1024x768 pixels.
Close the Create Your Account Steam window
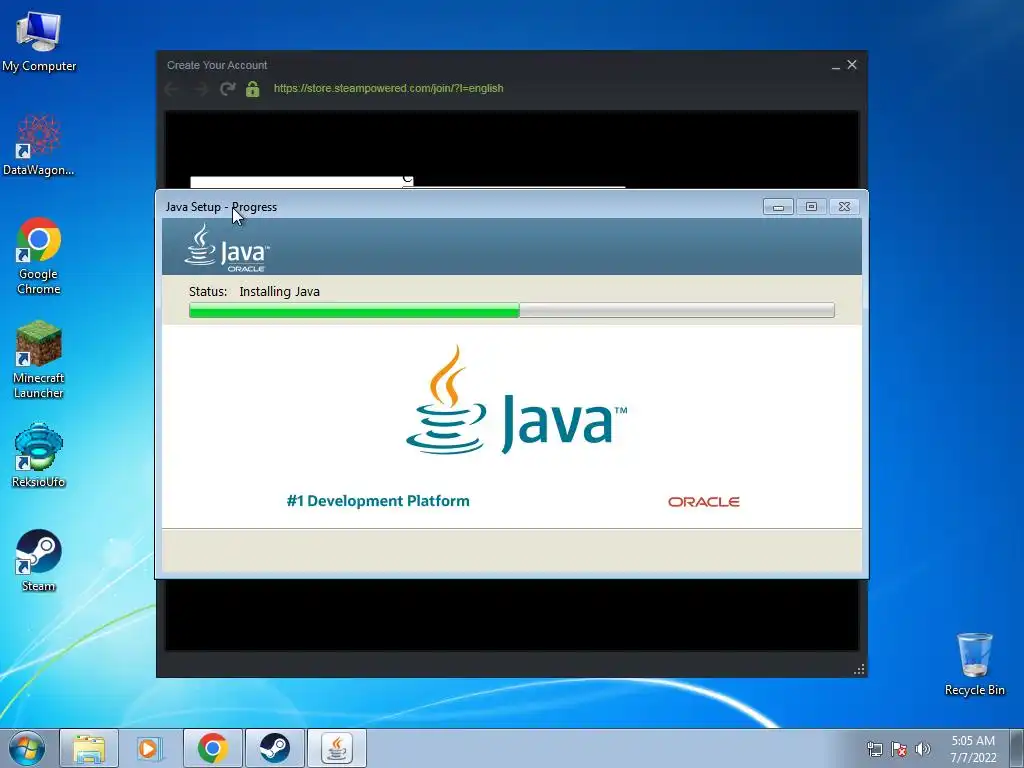pyautogui.click(x=852, y=65)
